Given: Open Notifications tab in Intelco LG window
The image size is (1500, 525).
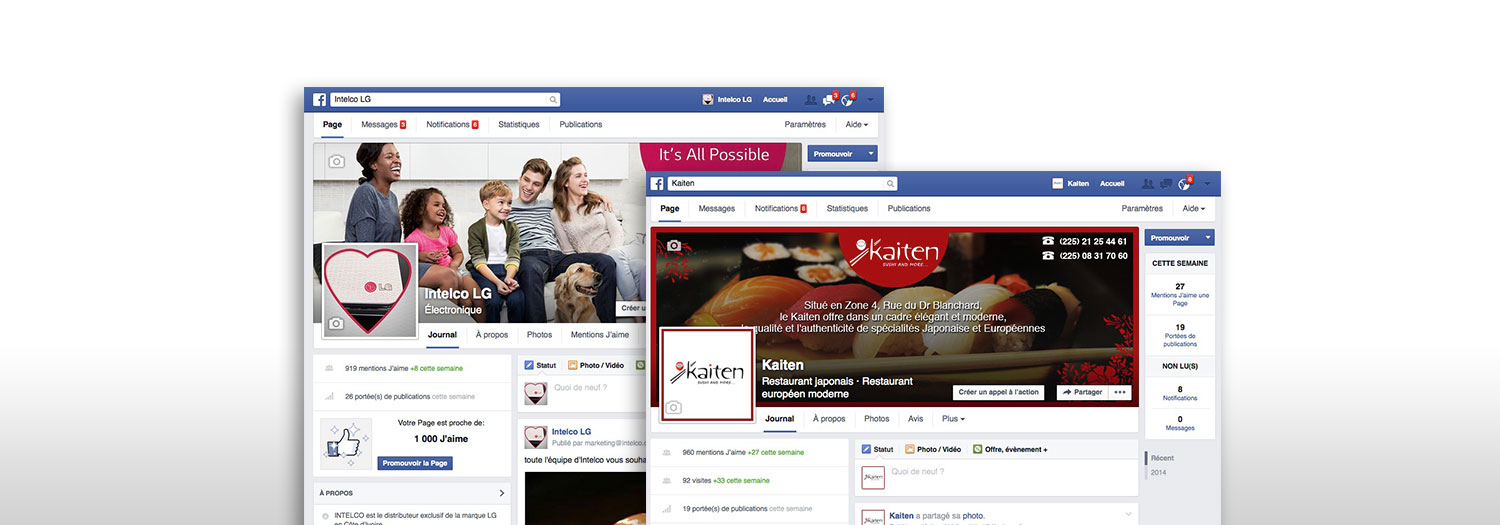Looking at the screenshot, I should (x=452, y=125).
